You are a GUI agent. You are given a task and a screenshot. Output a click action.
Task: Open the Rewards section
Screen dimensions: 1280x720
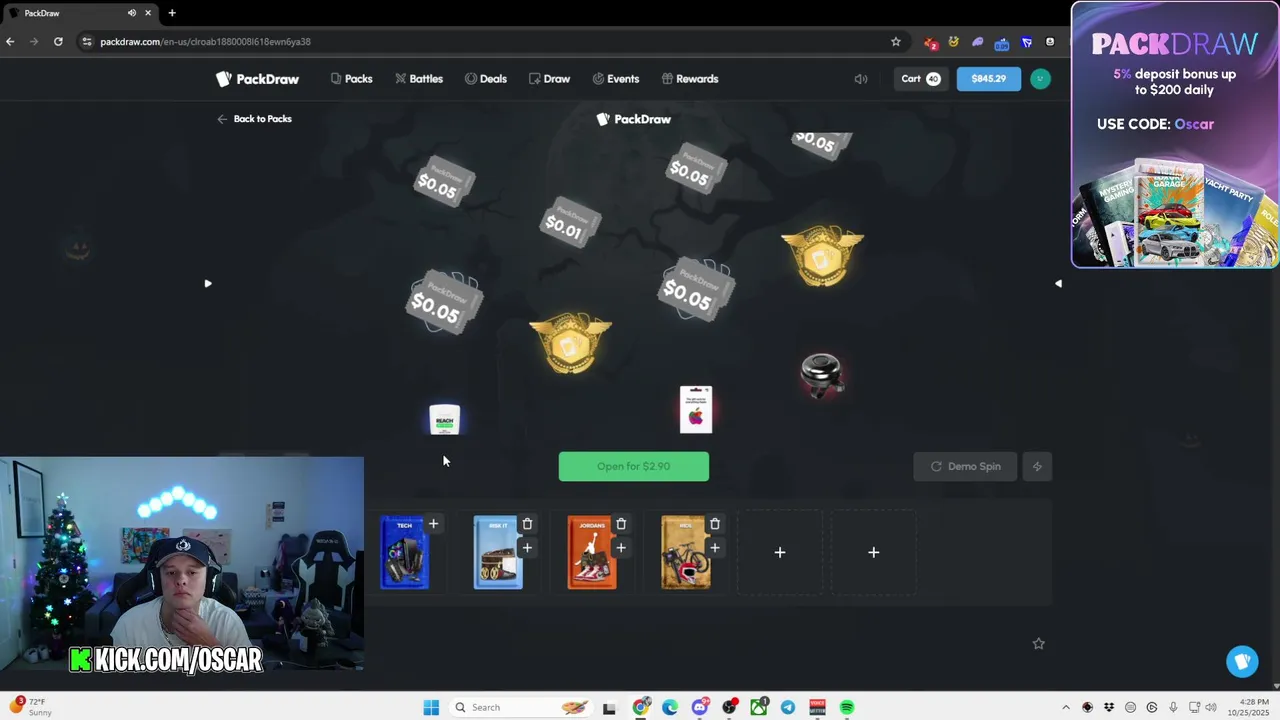point(689,79)
